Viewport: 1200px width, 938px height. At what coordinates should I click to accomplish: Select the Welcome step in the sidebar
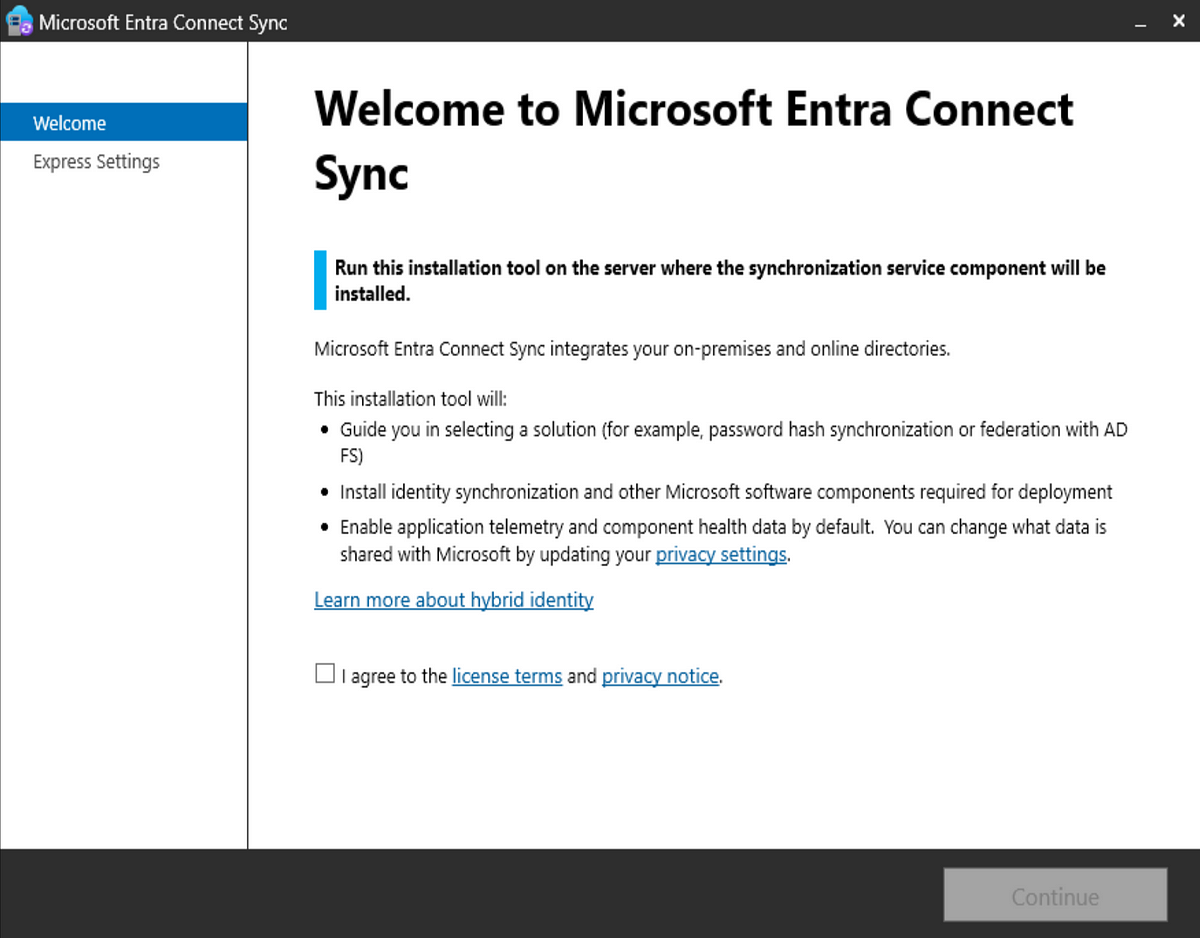pos(70,122)
